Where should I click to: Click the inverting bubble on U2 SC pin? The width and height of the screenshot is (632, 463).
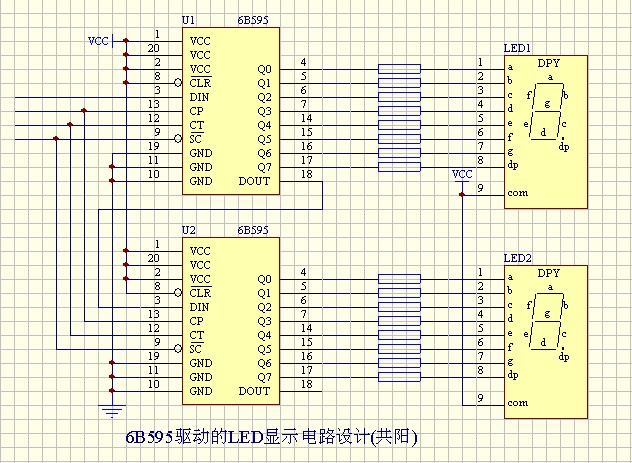[178, 349]
